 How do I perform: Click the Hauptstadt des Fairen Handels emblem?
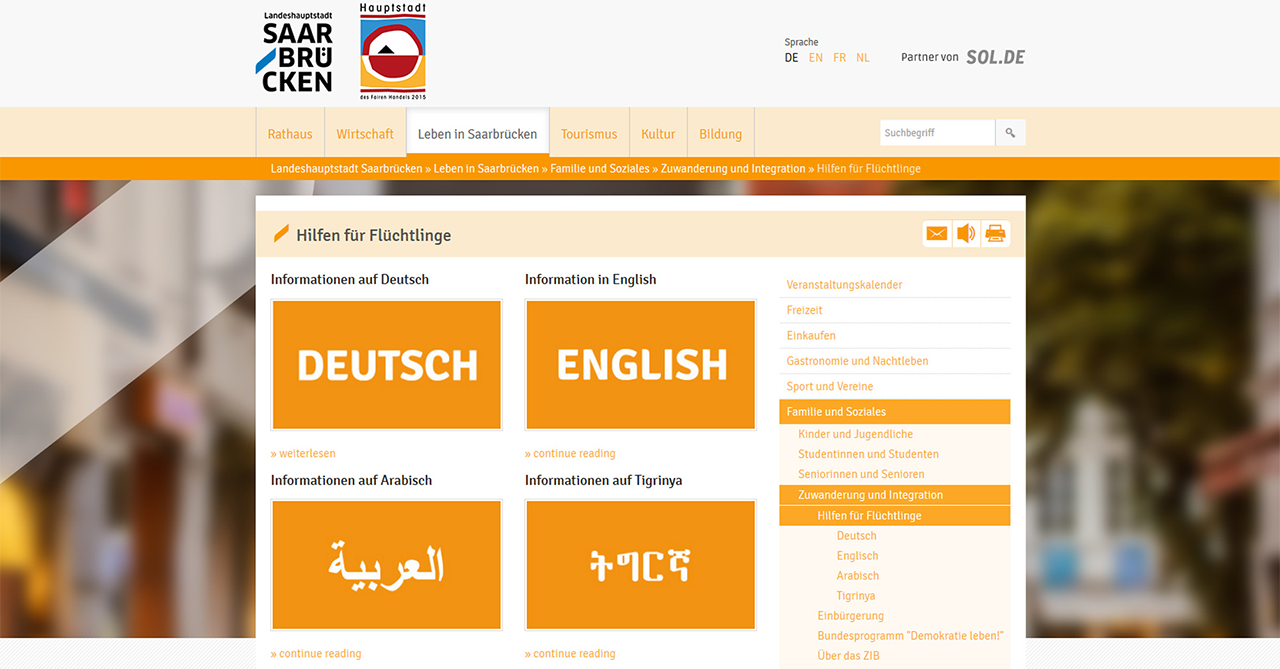coord(393,51)
